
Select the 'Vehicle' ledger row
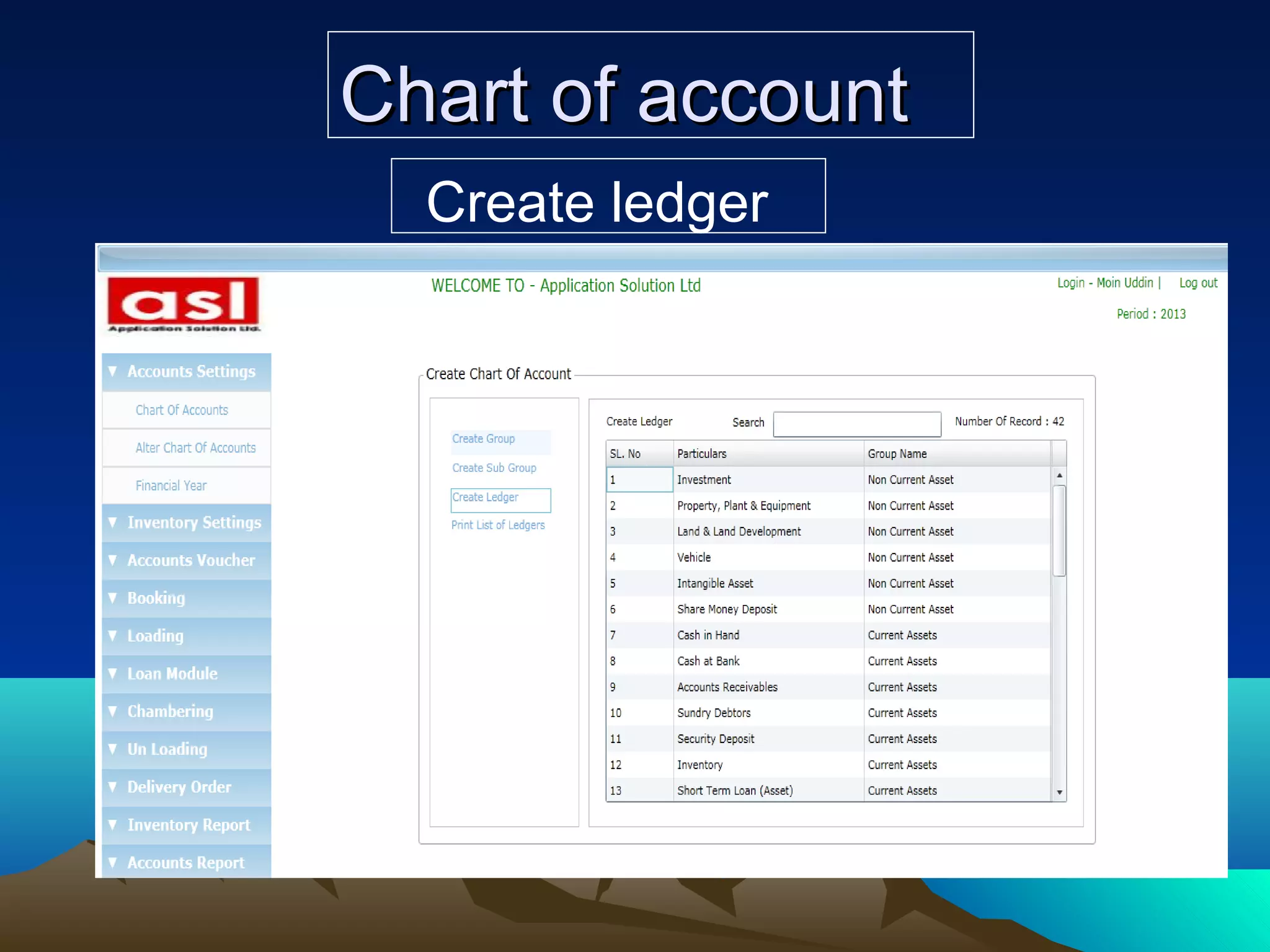tap(828, 557)
